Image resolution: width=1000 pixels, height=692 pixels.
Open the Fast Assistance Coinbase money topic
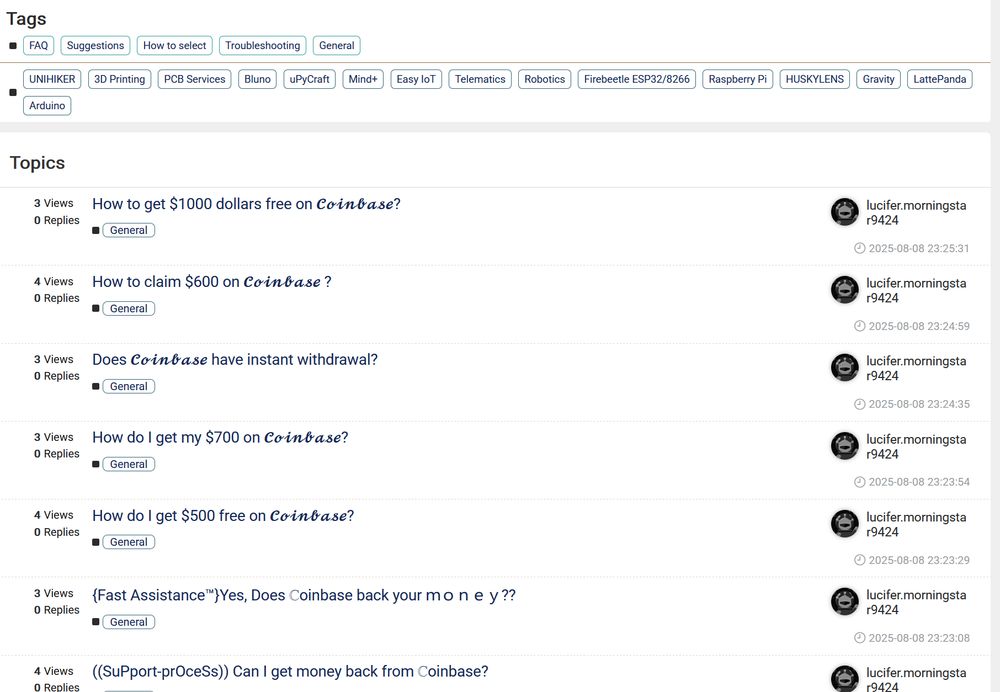coord(304,595)
